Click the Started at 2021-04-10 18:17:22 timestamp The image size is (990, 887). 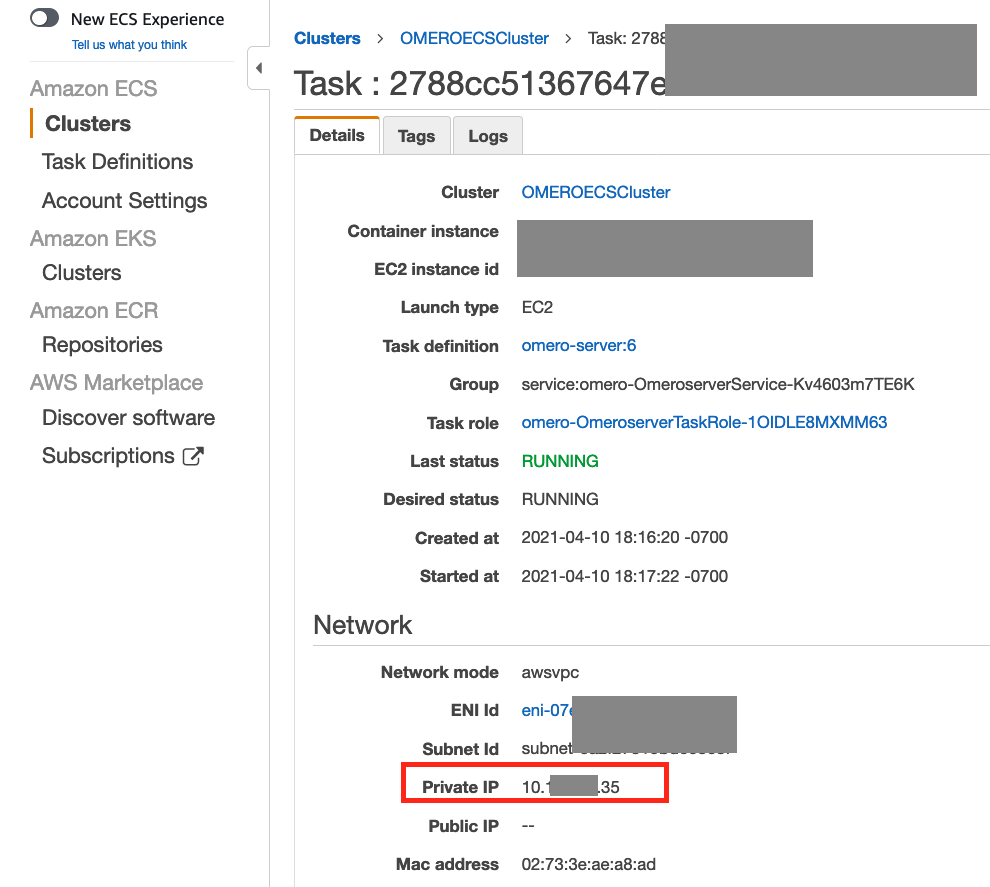624,576
